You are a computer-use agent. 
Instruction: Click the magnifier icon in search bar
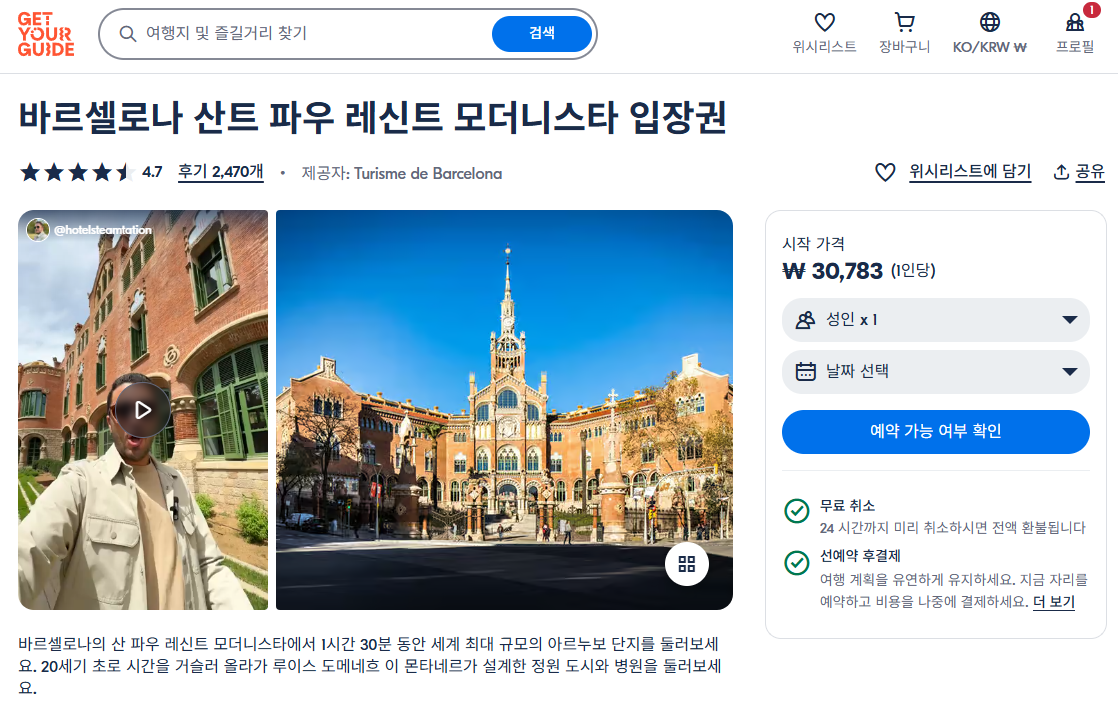128,33
